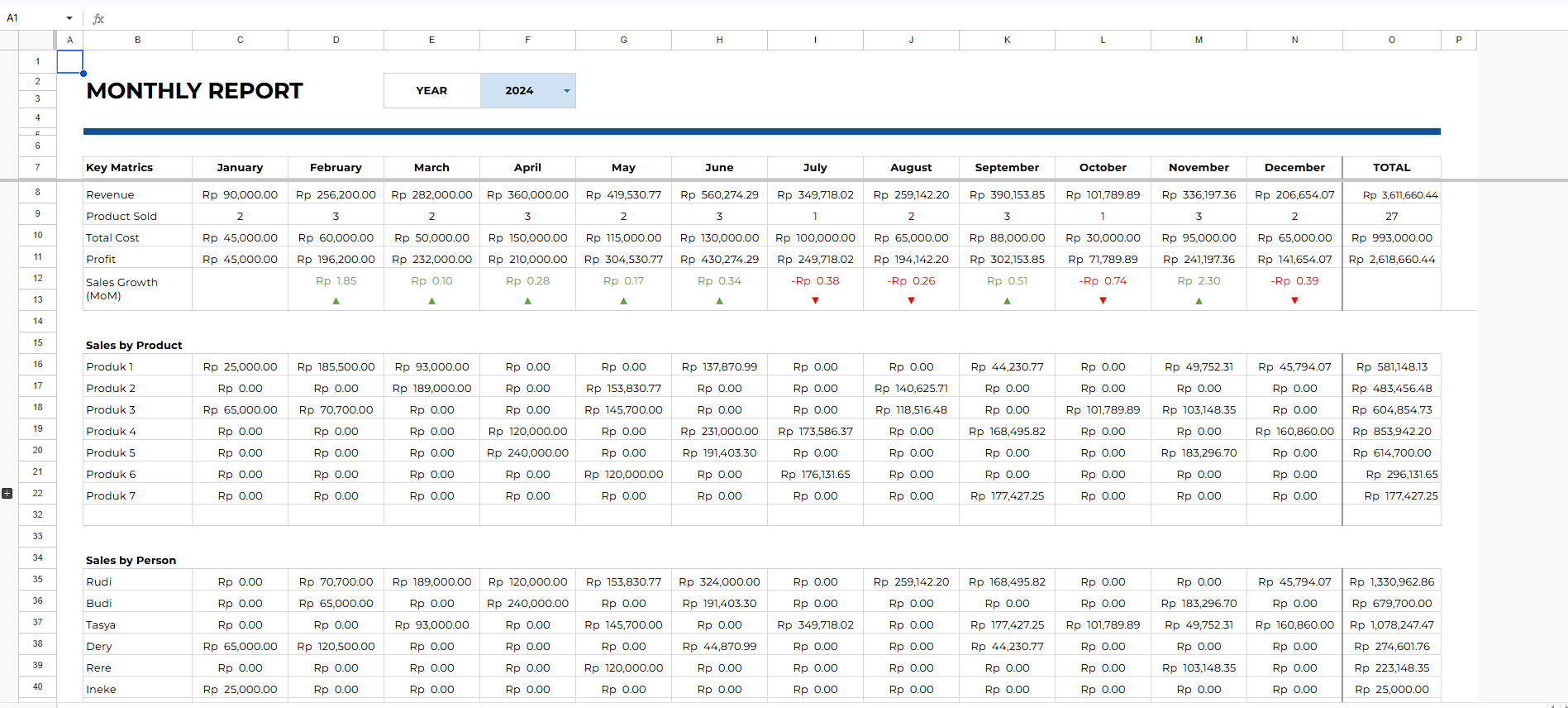This screenshot has height=708, width=1568.
Task: Click the green up arrow under November
Action: pyautogui.click(x=1199, y=301)
